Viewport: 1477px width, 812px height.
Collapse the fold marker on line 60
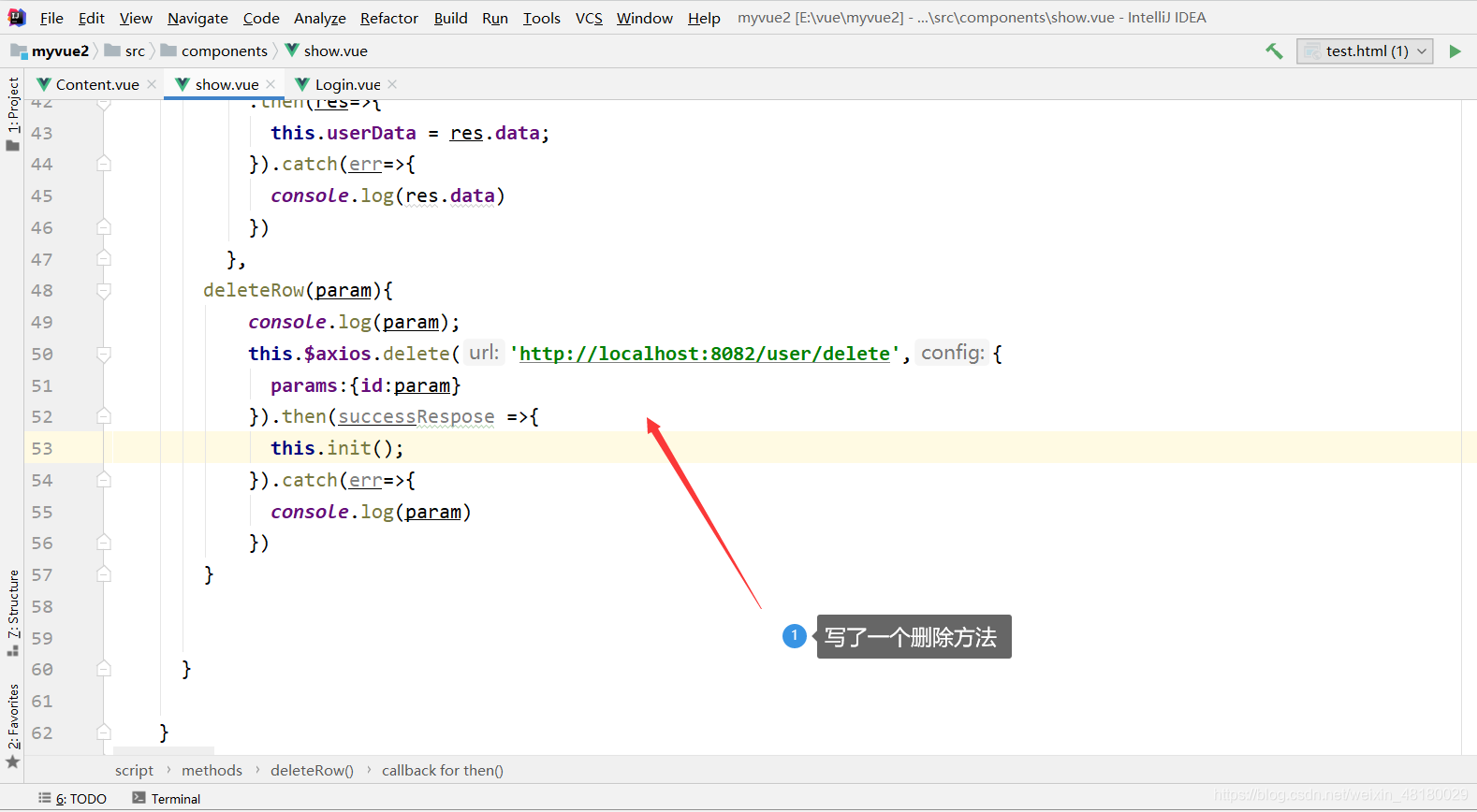[x=104, y=669]
